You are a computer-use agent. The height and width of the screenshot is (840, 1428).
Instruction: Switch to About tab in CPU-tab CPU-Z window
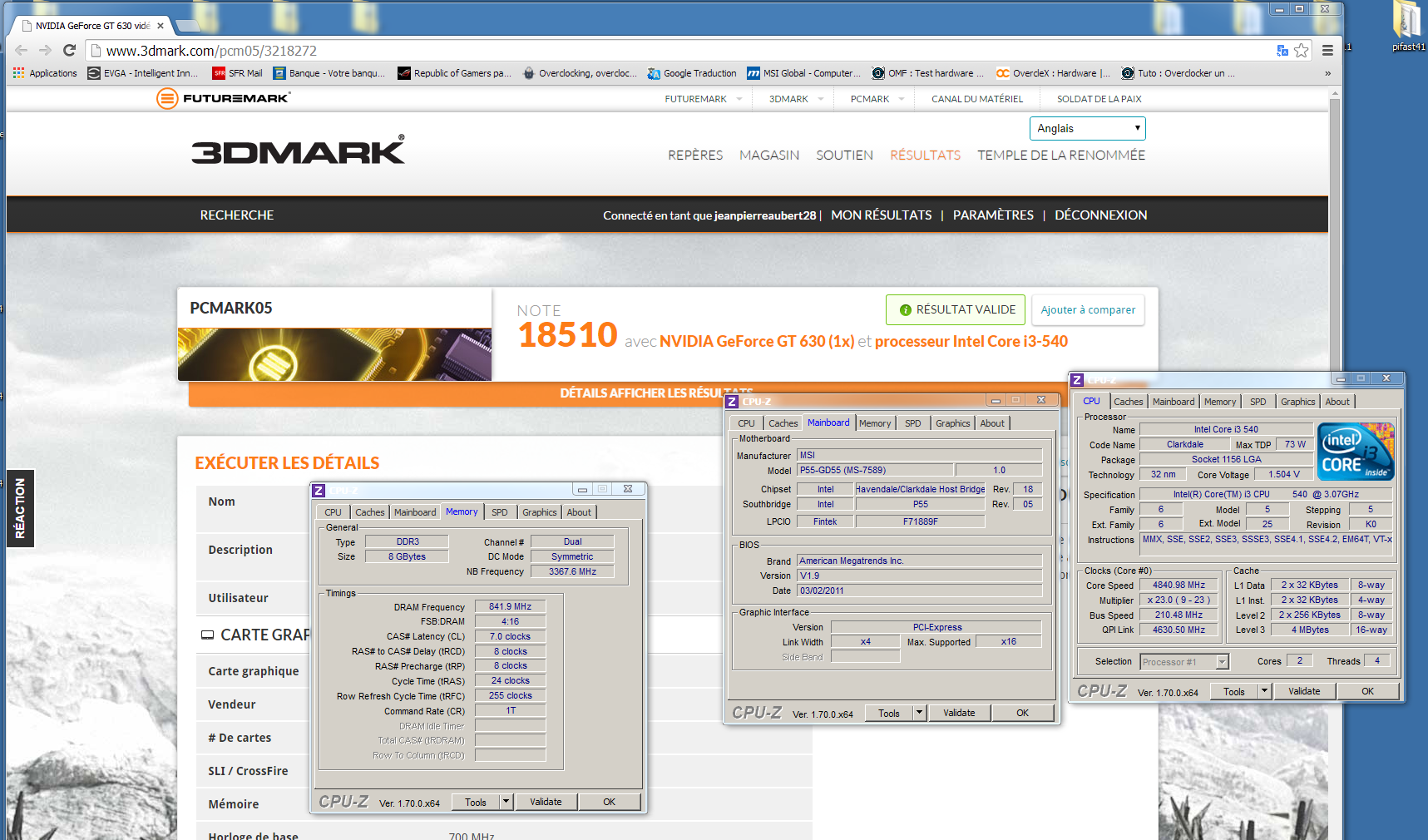point(1337,402)
